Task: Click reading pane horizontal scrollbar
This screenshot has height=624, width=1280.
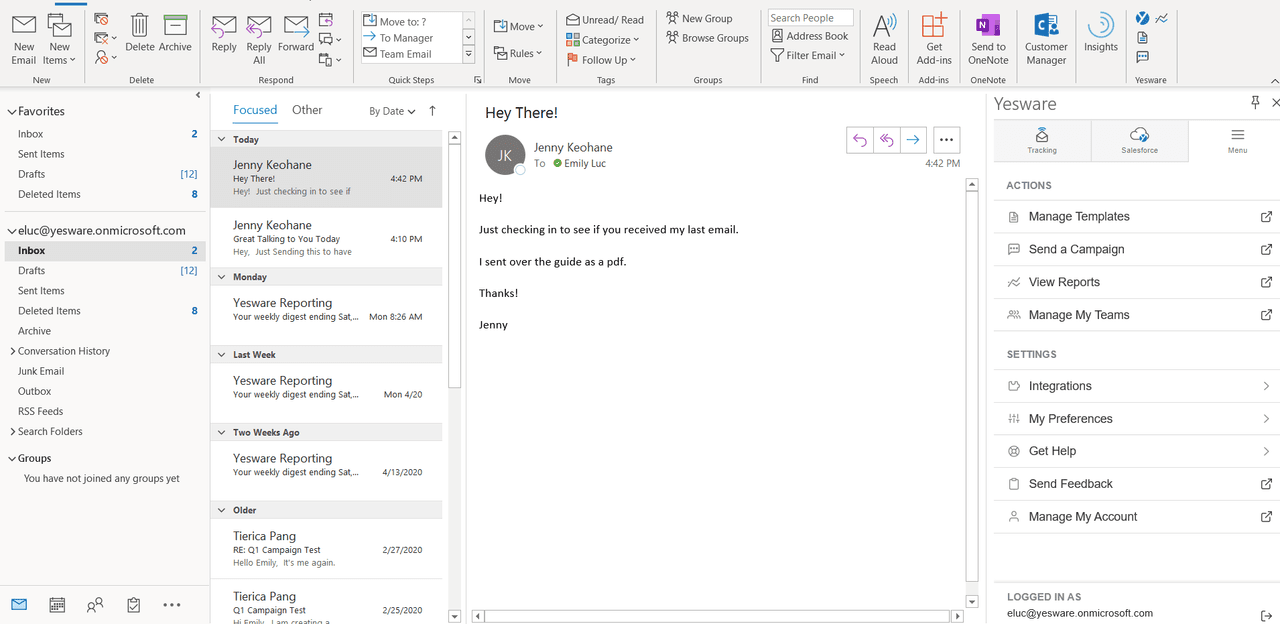Action: pyautogui.click(x=716, y=617)
